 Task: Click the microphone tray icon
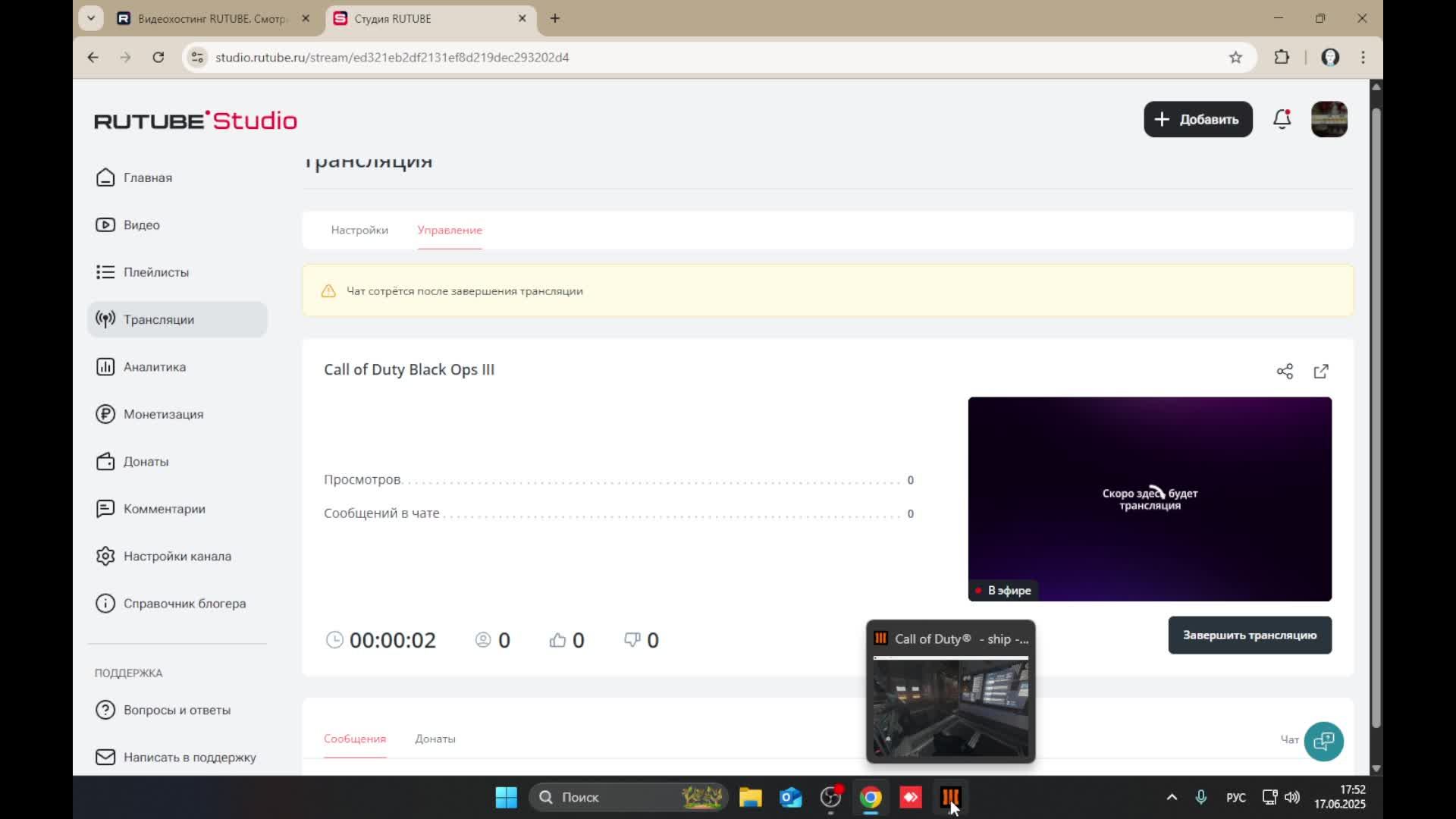pos(1200,797)
